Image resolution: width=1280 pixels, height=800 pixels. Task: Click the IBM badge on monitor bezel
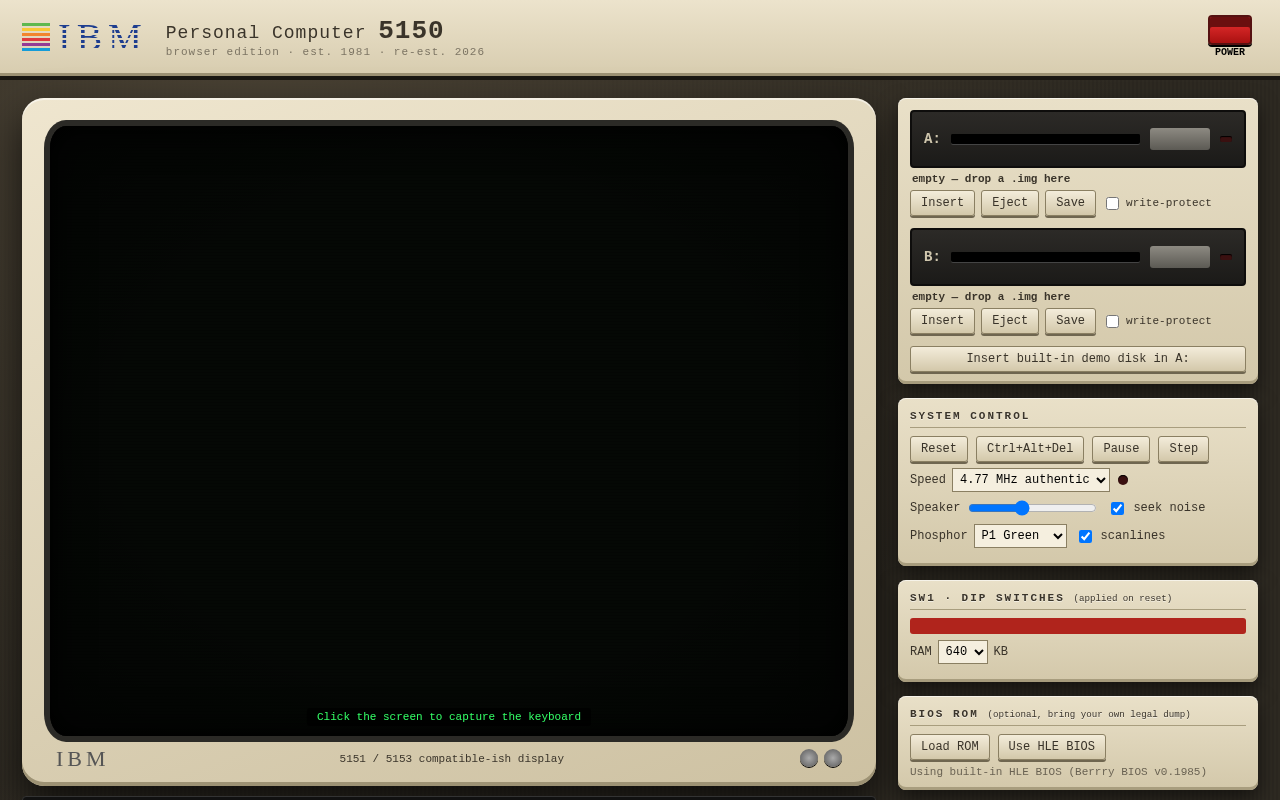coord(82,759)
